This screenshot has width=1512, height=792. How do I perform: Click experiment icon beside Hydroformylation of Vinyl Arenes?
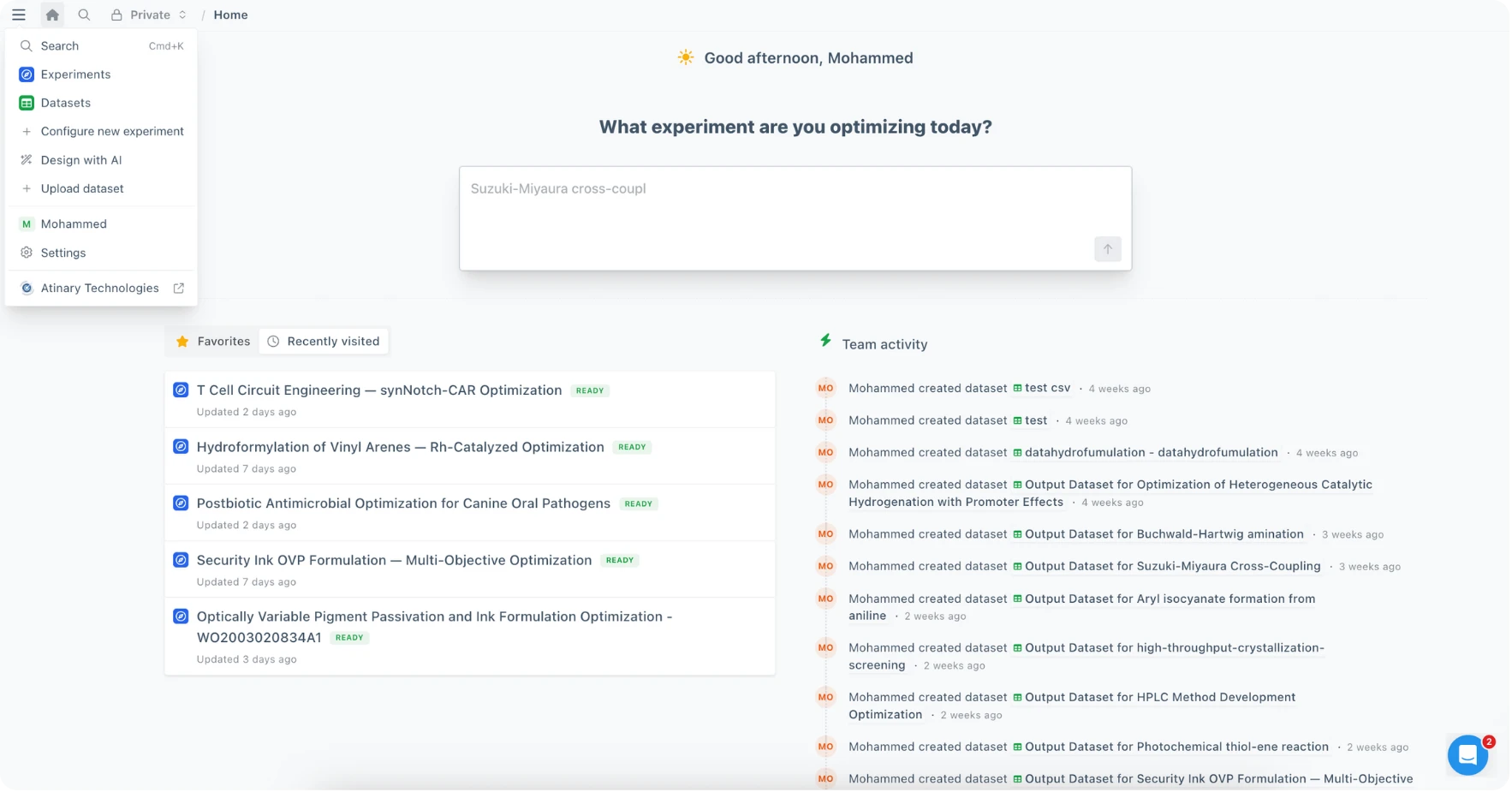(181, 447)
